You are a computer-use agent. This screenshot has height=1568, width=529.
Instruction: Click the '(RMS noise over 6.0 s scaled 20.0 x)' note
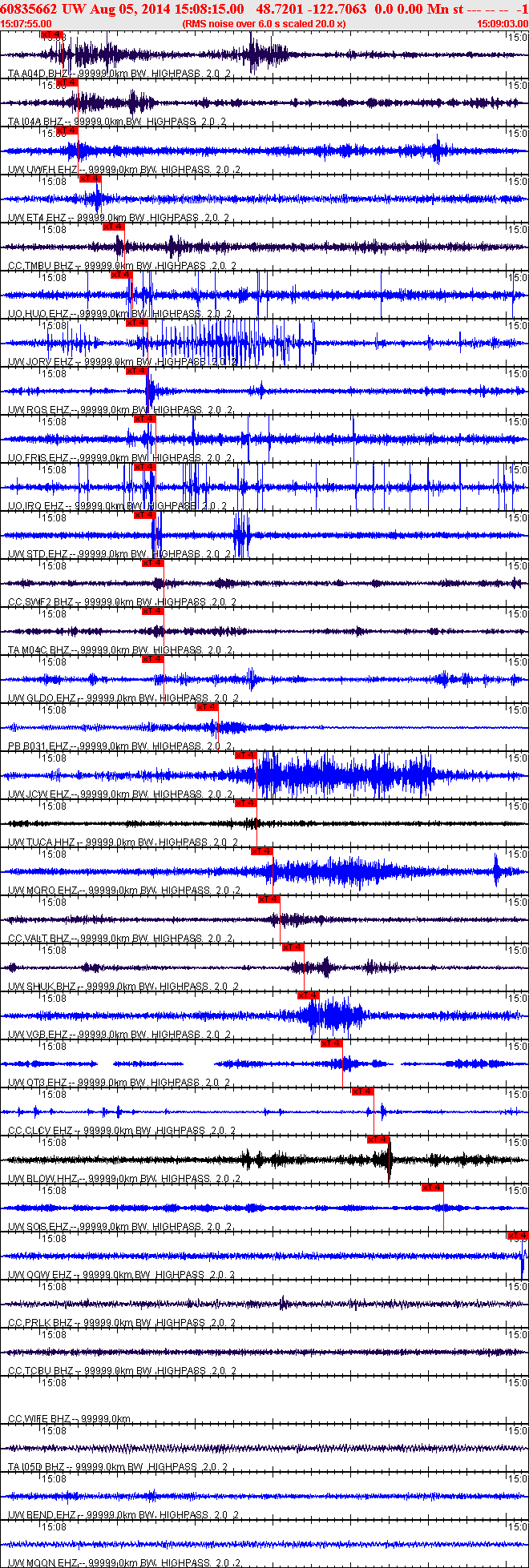264,24
